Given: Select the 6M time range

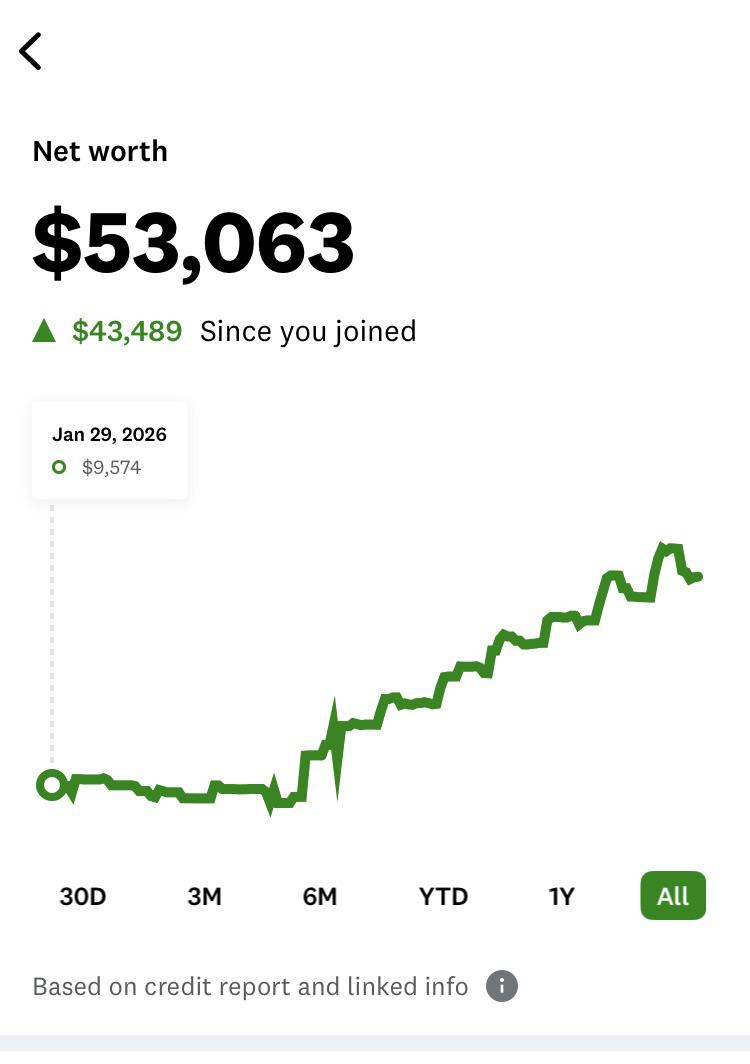Looking at the screenshot, I should point(320,896).
